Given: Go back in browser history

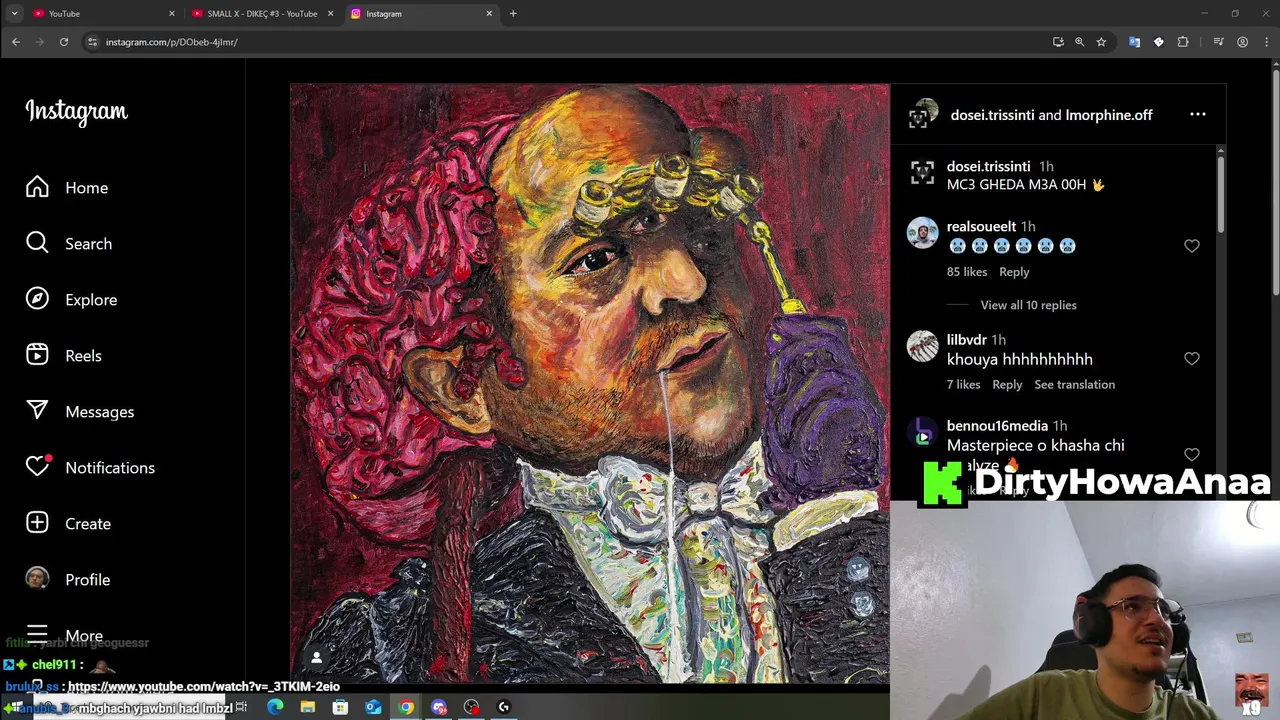Looking at the screenshot, I should 16,42.
